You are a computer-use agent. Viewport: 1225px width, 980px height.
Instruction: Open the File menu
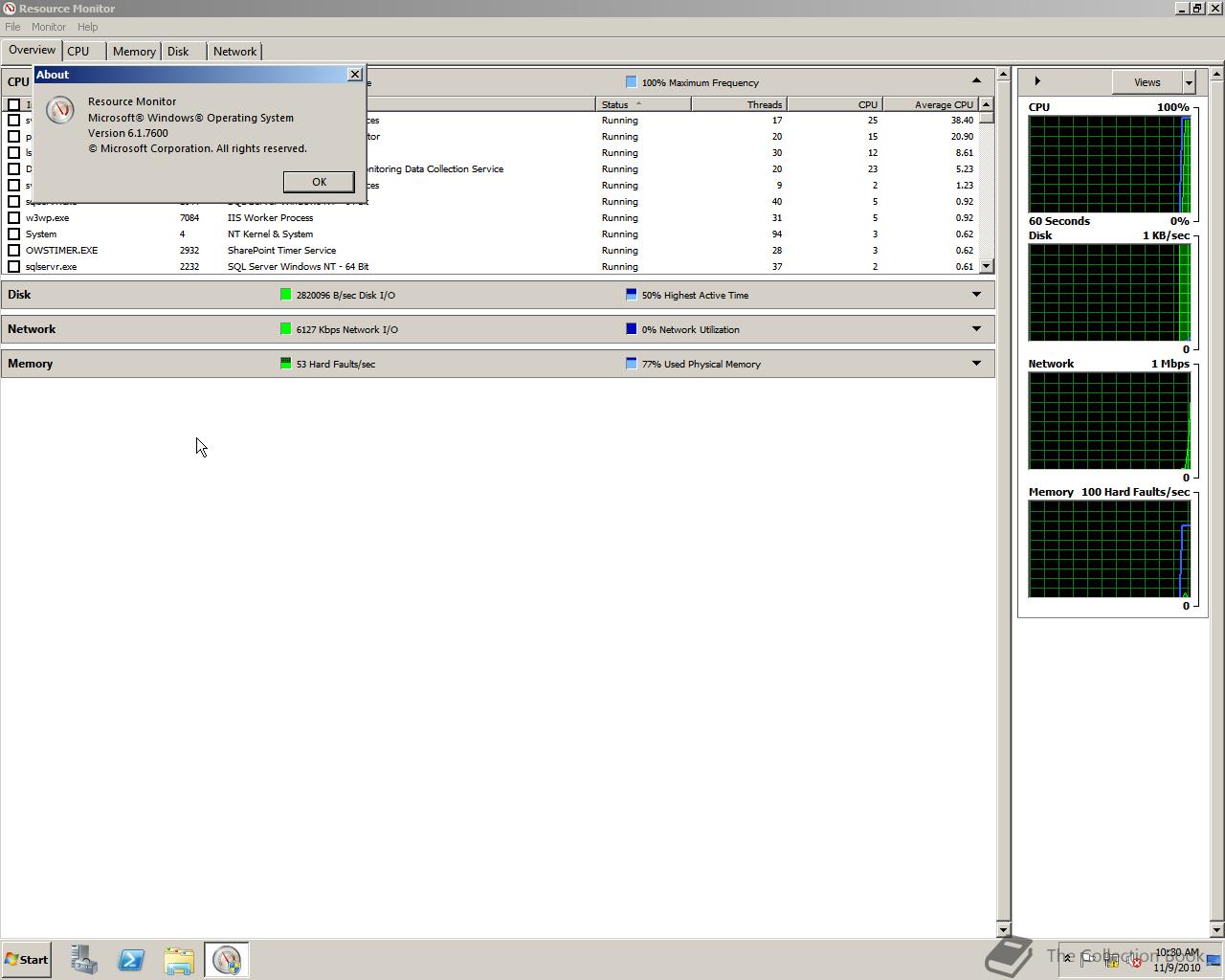[x=12, y=27]
